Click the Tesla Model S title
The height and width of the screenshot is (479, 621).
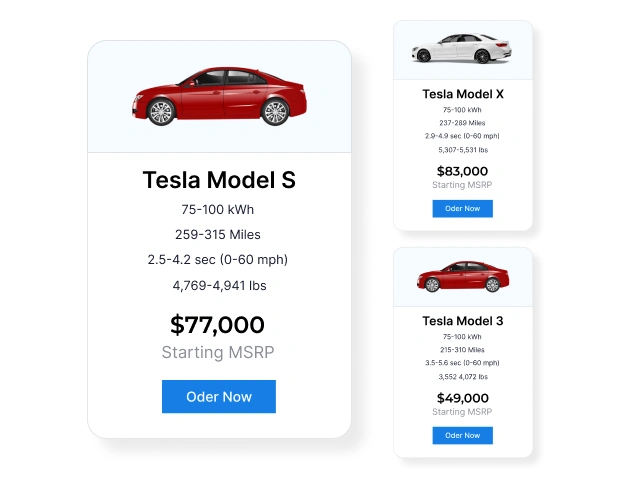click(219, 180)
